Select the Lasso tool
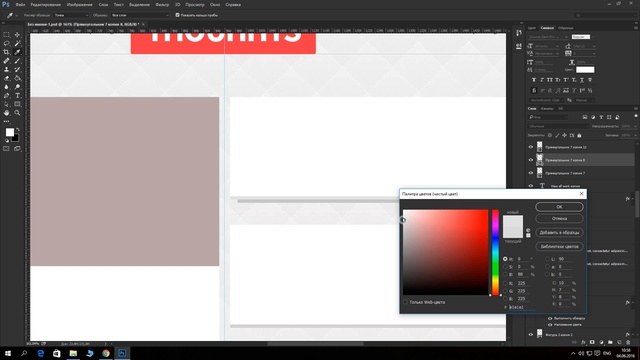 click(7, 43)
